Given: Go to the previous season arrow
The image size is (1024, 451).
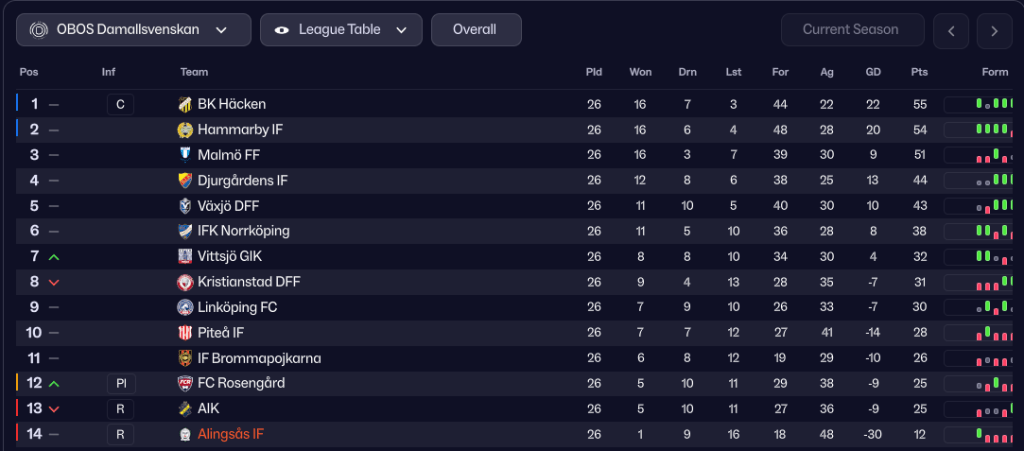Looking at the screenshot, I should click(x=951, y=31).
